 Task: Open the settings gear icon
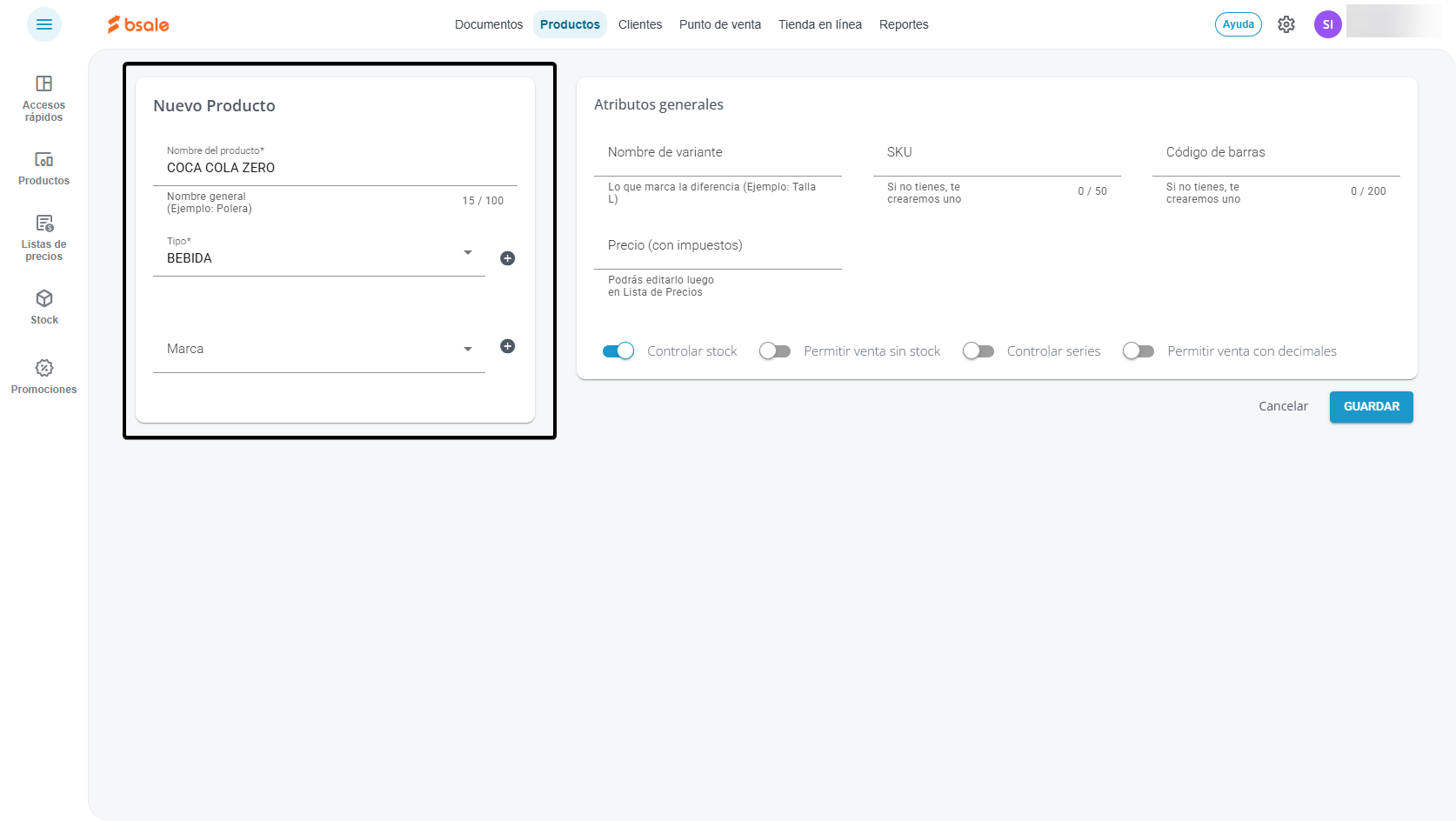coord(1286,24)
